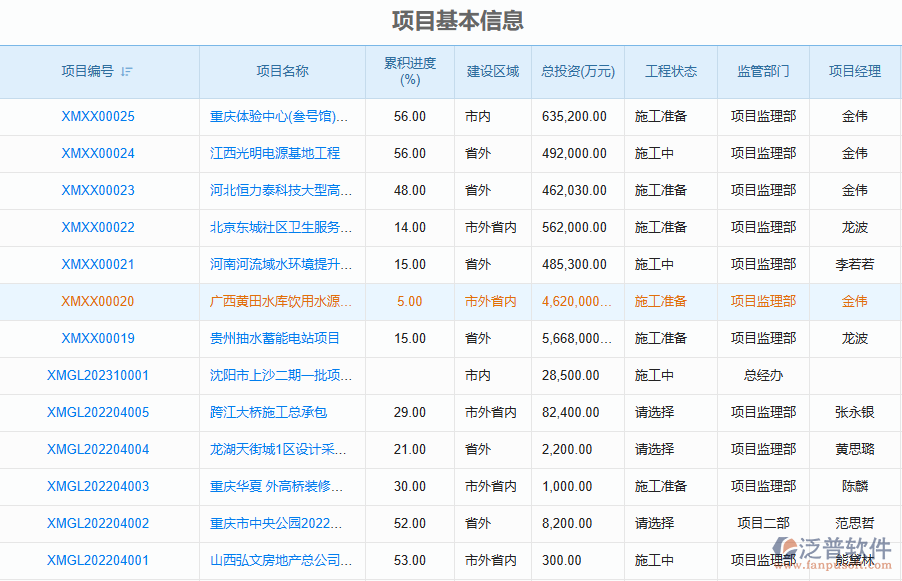Screen dimensions: 902x581
Task: Click the 工程状态 column header
Action: click(x=671, y=71)
